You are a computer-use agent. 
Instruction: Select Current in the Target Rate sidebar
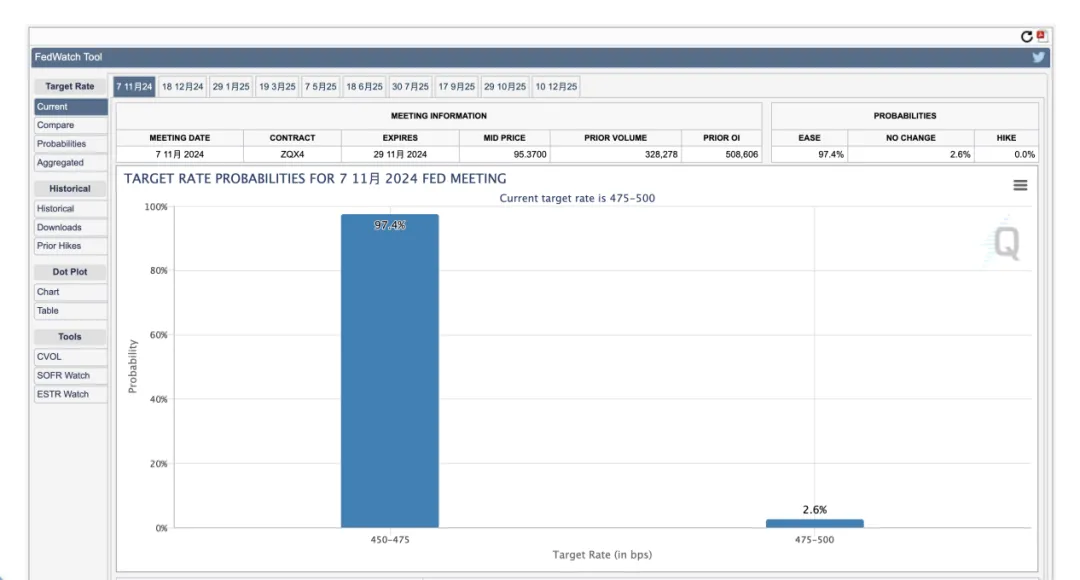click(x=71, y=107)
